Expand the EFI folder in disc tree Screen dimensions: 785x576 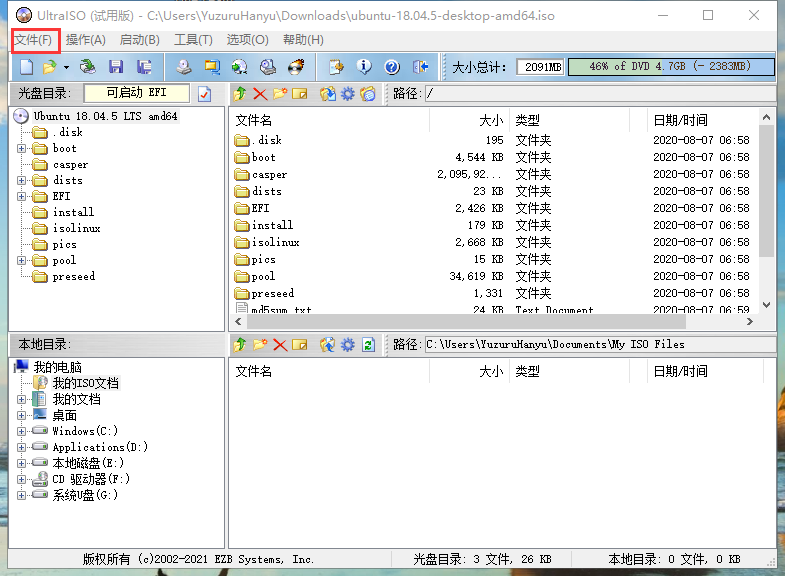tap(21, 196)
